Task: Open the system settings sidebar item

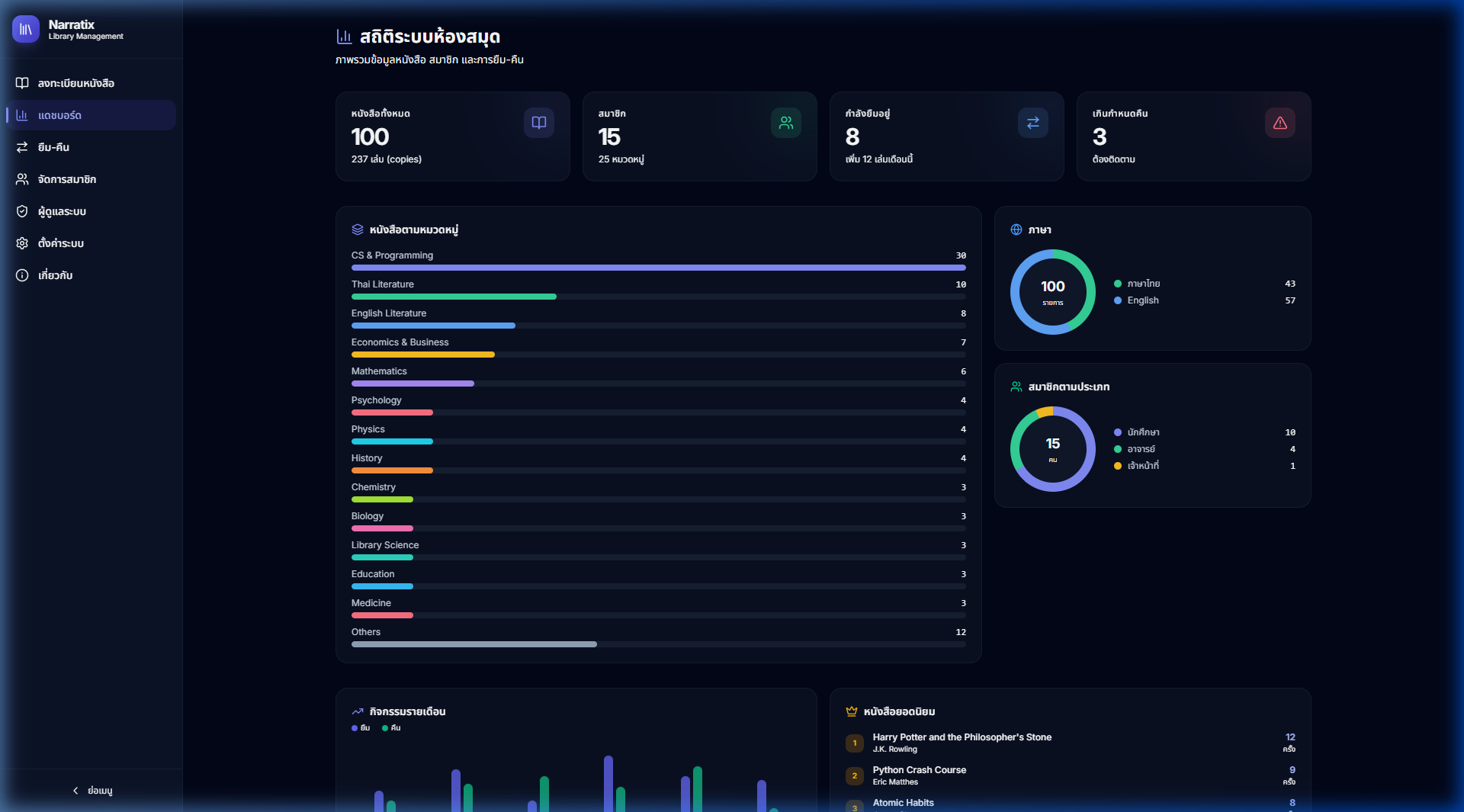Action: coord(60,243)
